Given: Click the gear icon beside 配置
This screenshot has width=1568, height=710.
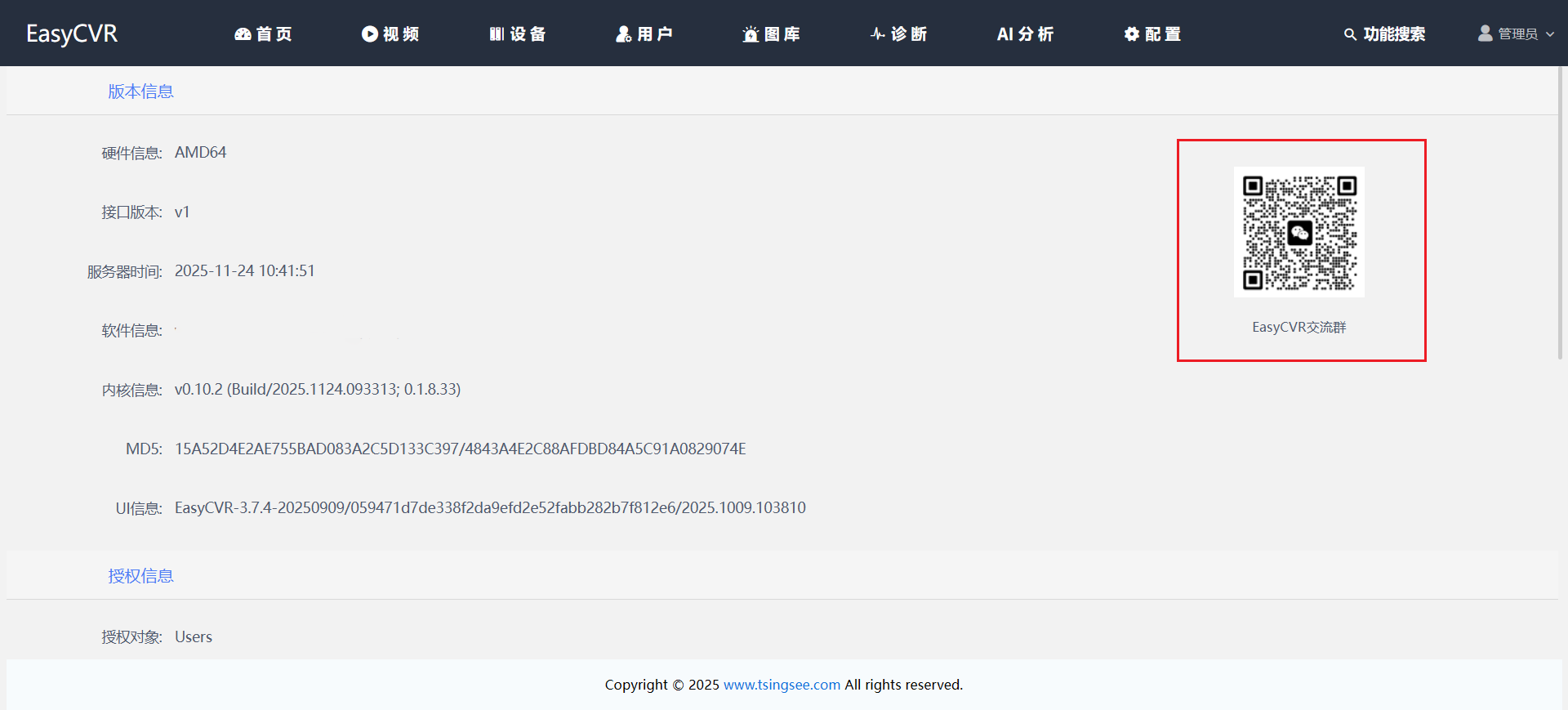Looking at the screenshot, I should (x=1131, y=33).
